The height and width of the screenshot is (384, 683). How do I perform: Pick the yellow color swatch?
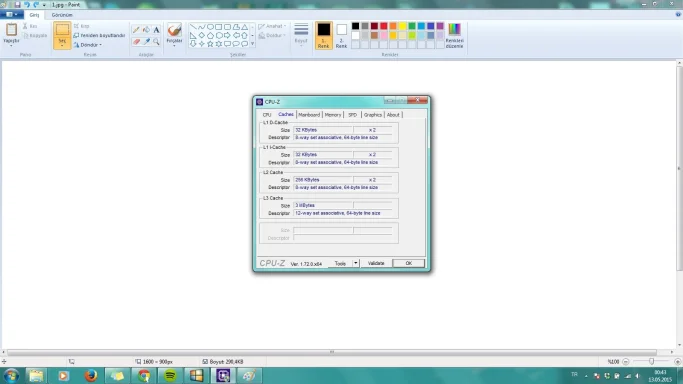pyautogui.click(x=402, y=26)
